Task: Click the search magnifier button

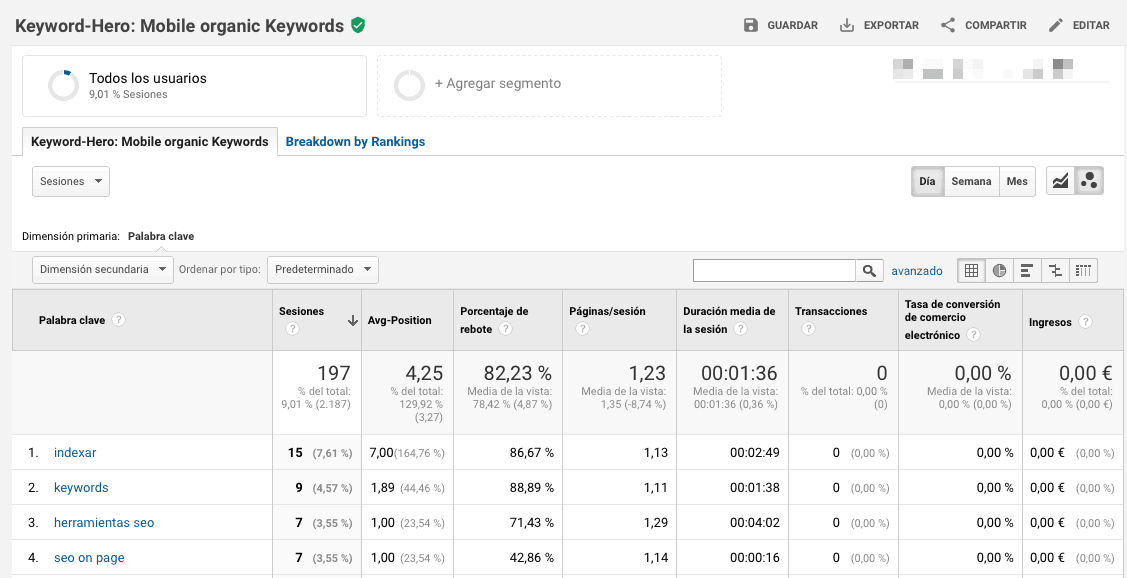Action: point(870,270)
